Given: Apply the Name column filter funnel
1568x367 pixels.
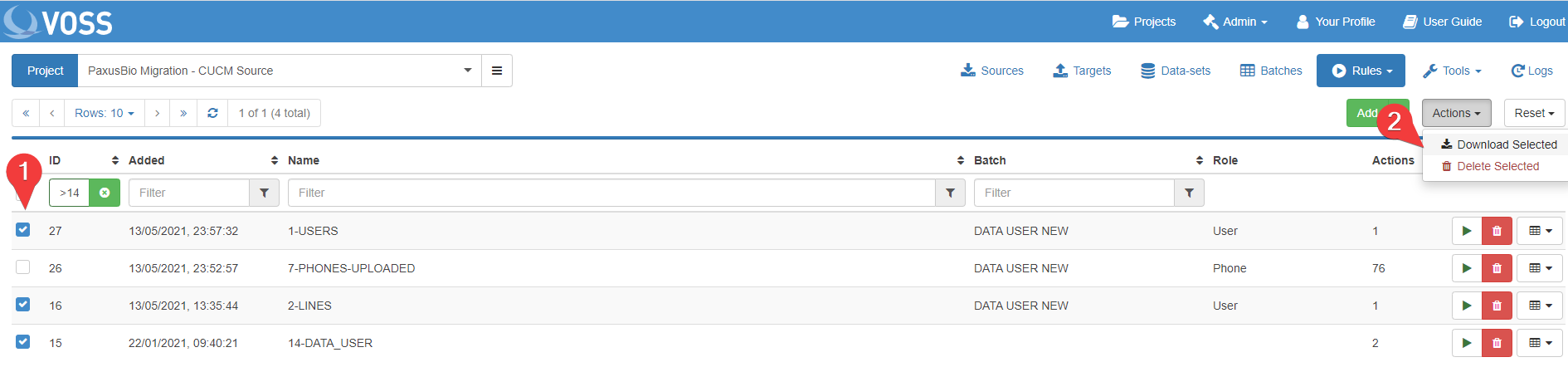Looking at the screenshot, I should [950, 193].
